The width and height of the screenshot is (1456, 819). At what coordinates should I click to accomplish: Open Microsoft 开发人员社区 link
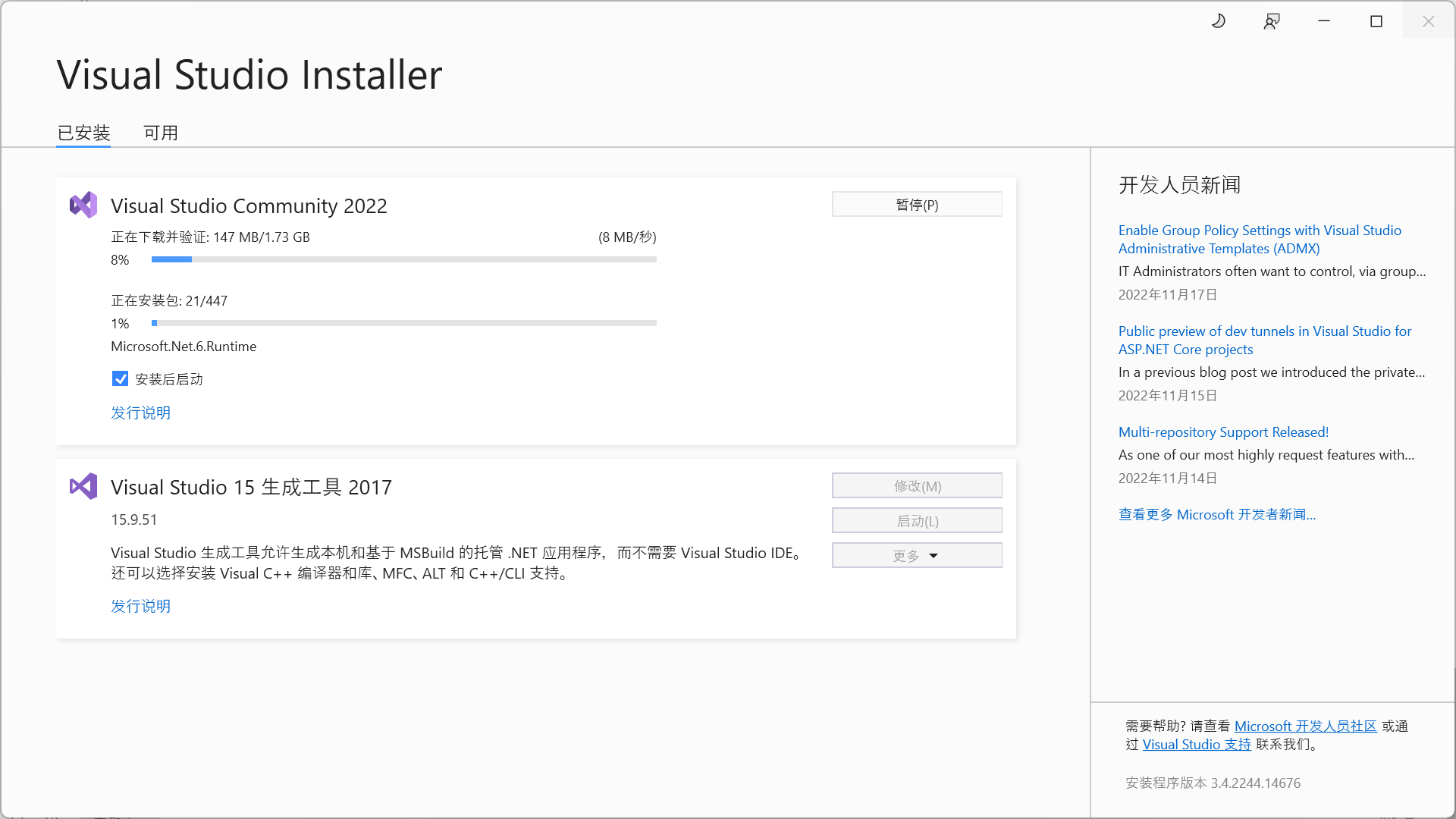(x=1305, y=726)
